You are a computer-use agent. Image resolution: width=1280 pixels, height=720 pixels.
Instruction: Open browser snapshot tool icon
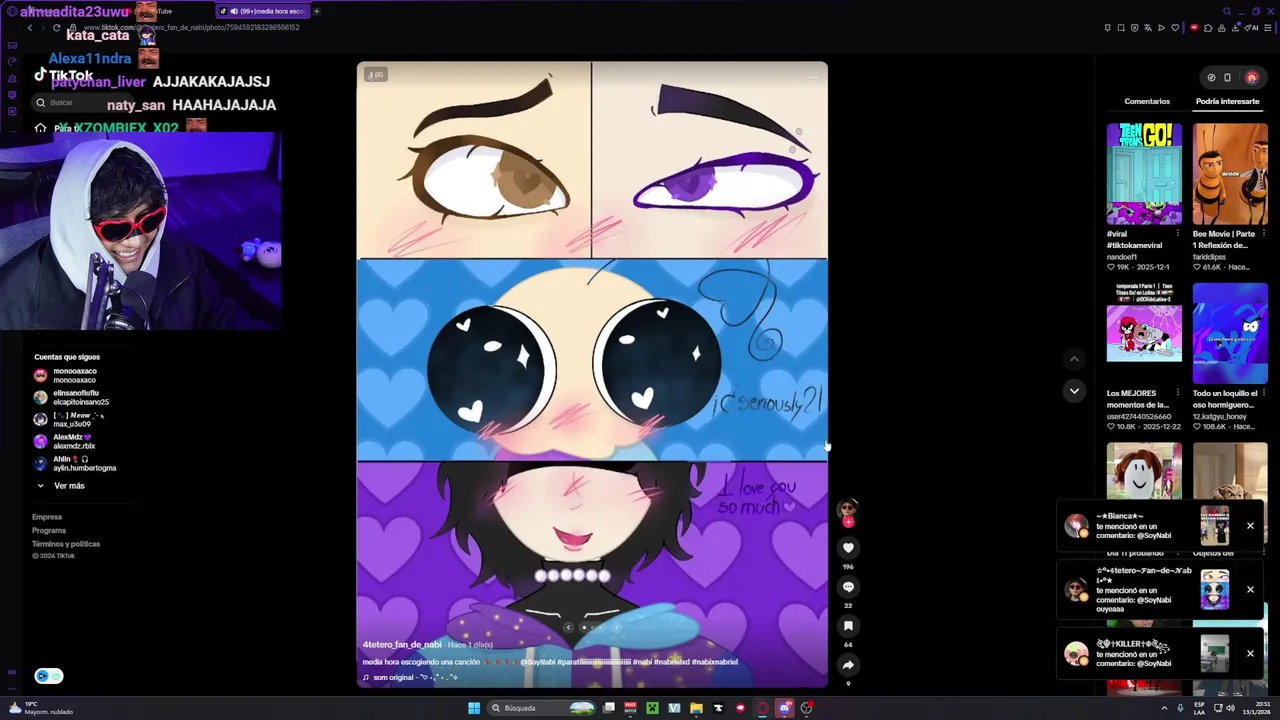click(x=1121, y=28)
